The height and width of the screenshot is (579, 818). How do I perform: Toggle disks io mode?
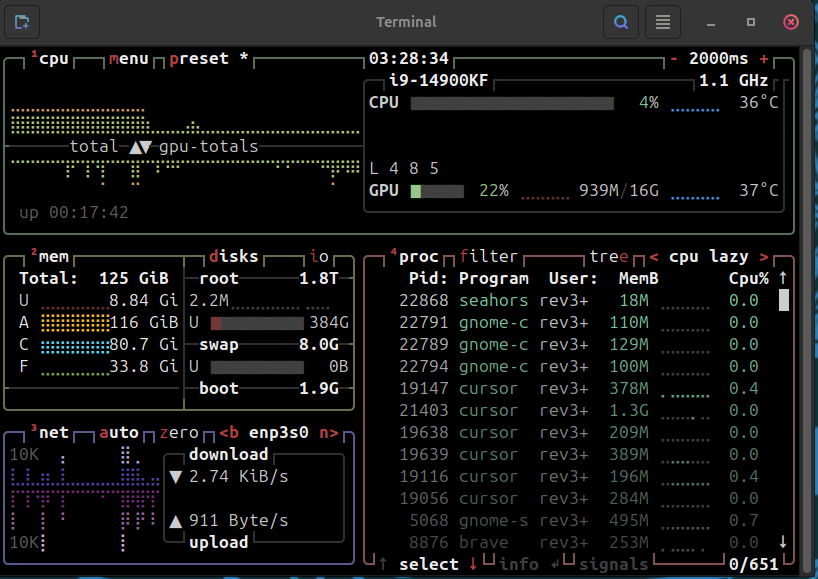[x=320, y=257]
